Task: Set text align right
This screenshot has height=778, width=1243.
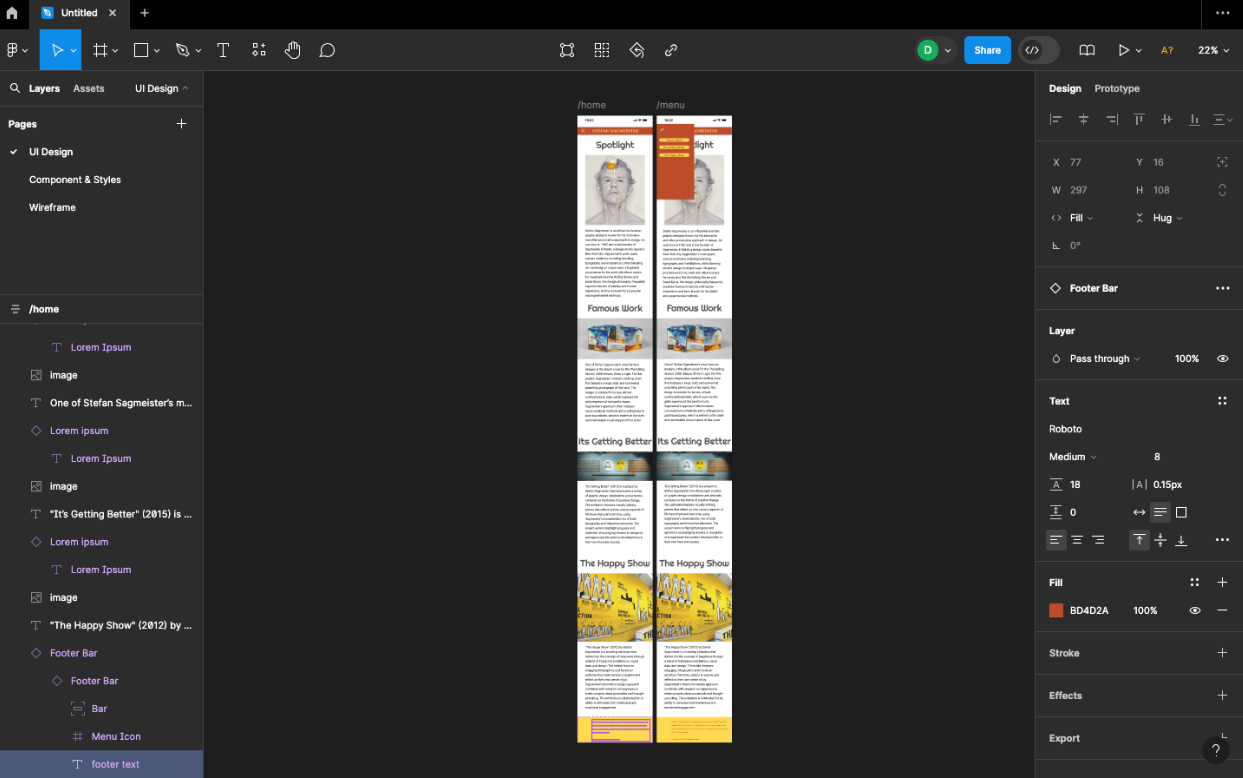Action: [x=1098, y=540]
